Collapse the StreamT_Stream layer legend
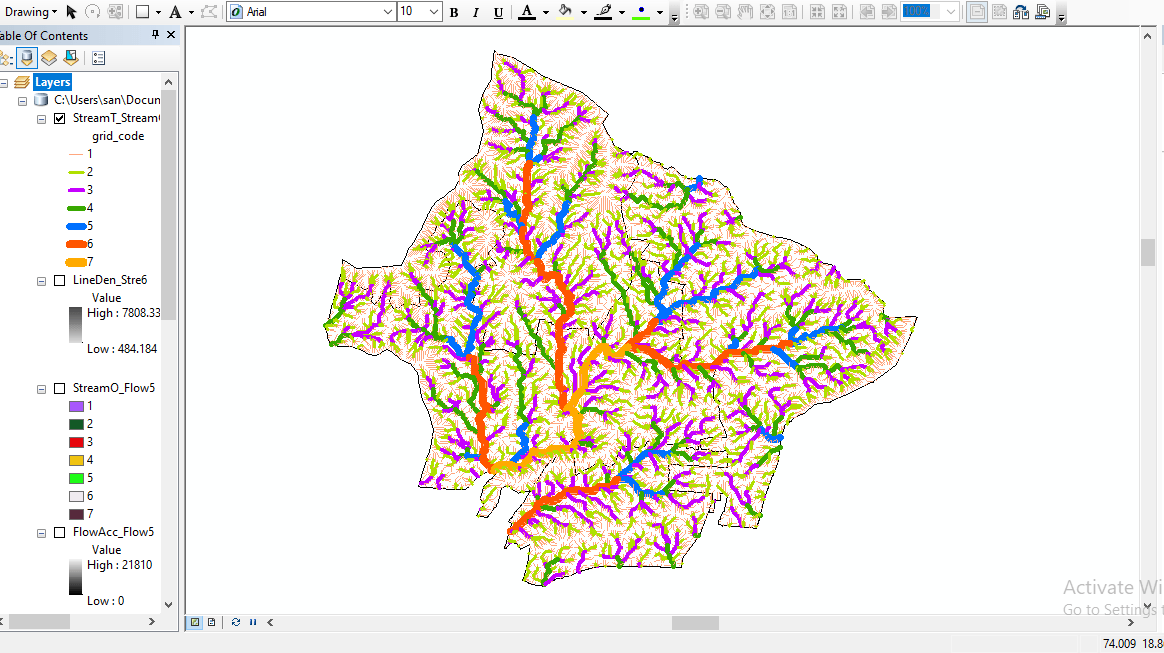Viewport: 1164px width, 653px height. 42,119
